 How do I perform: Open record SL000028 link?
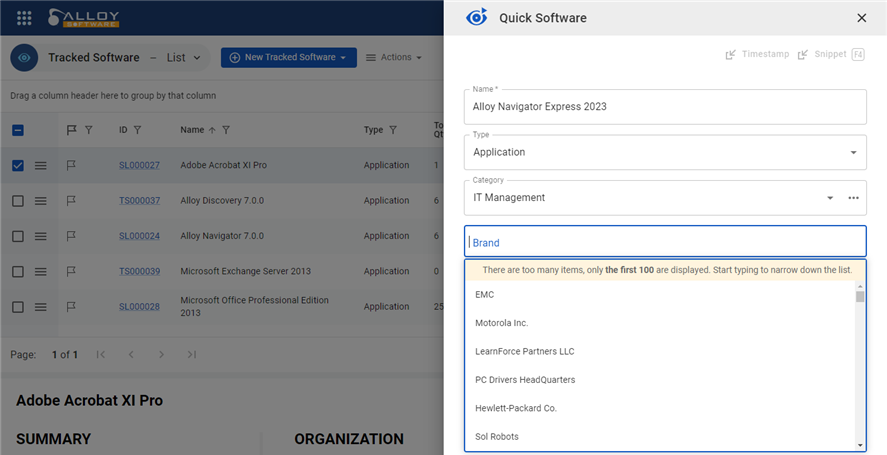coord(139,307)
